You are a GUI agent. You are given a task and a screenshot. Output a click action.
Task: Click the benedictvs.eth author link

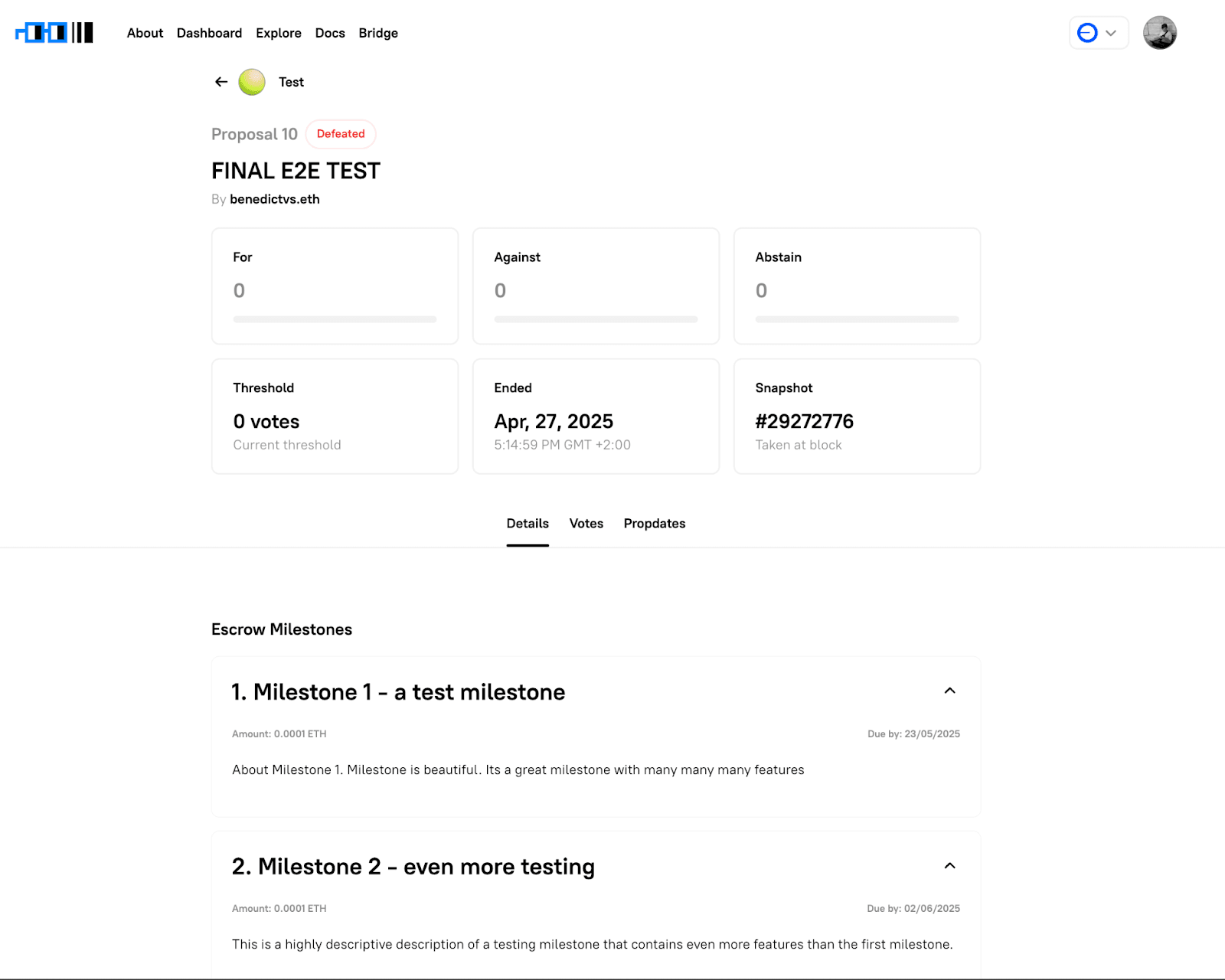[275, 199]
